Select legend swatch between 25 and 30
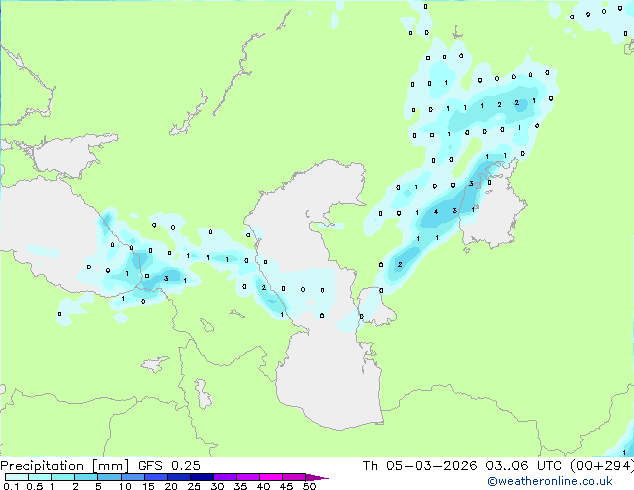The width and height of the screenshot is (634, 490). point(202,477)
